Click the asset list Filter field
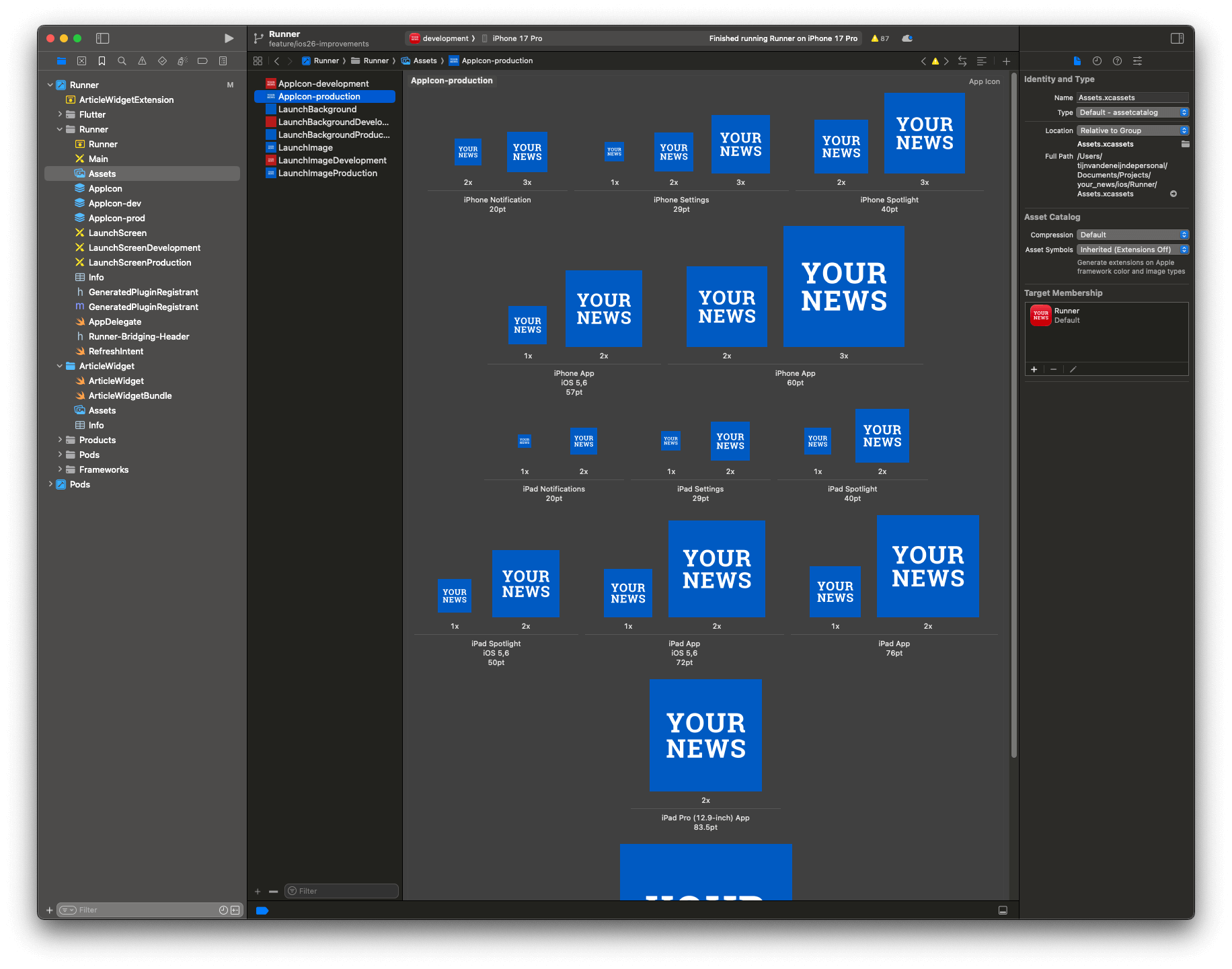The image size is (1232, 969). point(343,891)
